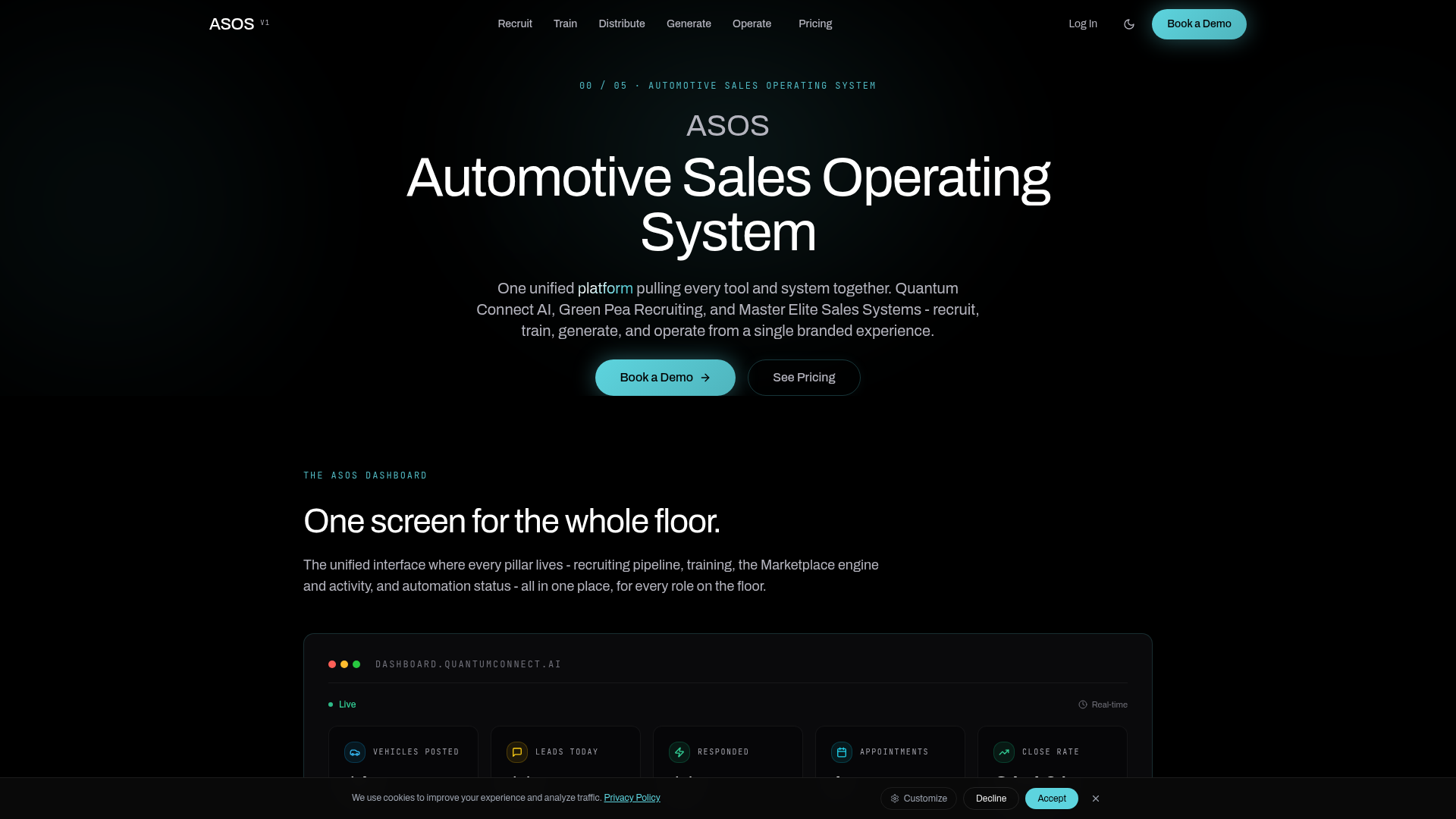1456x819 pixels.
Task: Click the ASOS logo in header
Action: pyautogui.click(x=231, y=24)
